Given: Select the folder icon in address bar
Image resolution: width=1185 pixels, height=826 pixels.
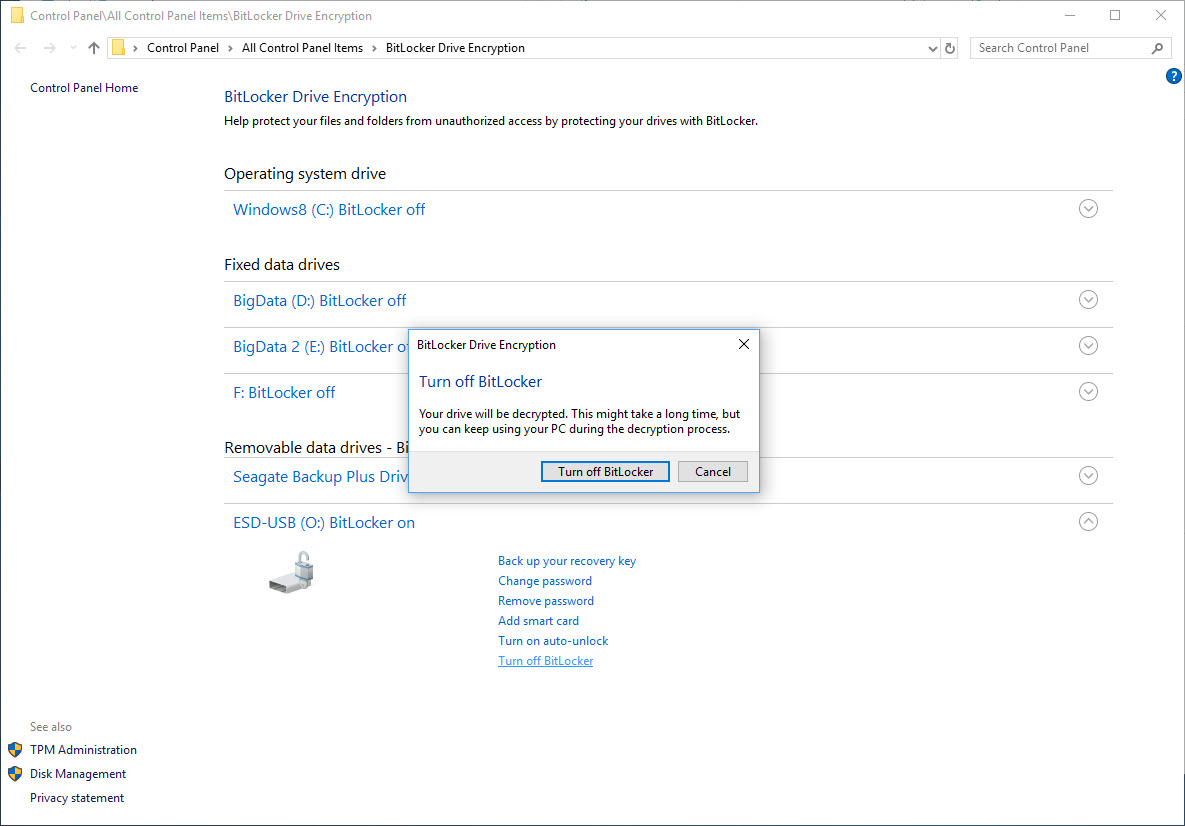Looking at the screenshot, I should click(x=118, y=48).
